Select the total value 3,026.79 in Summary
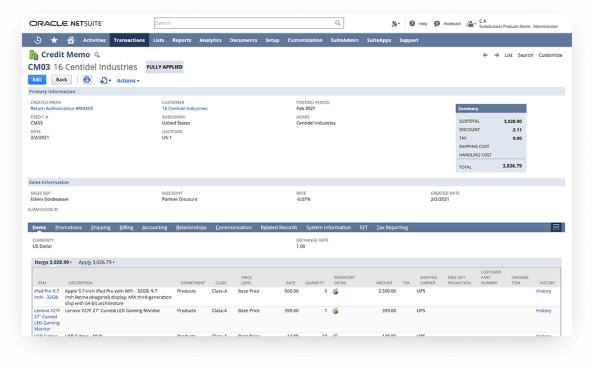The width and height of the screenshot is (594, 367). click(512, 166)
